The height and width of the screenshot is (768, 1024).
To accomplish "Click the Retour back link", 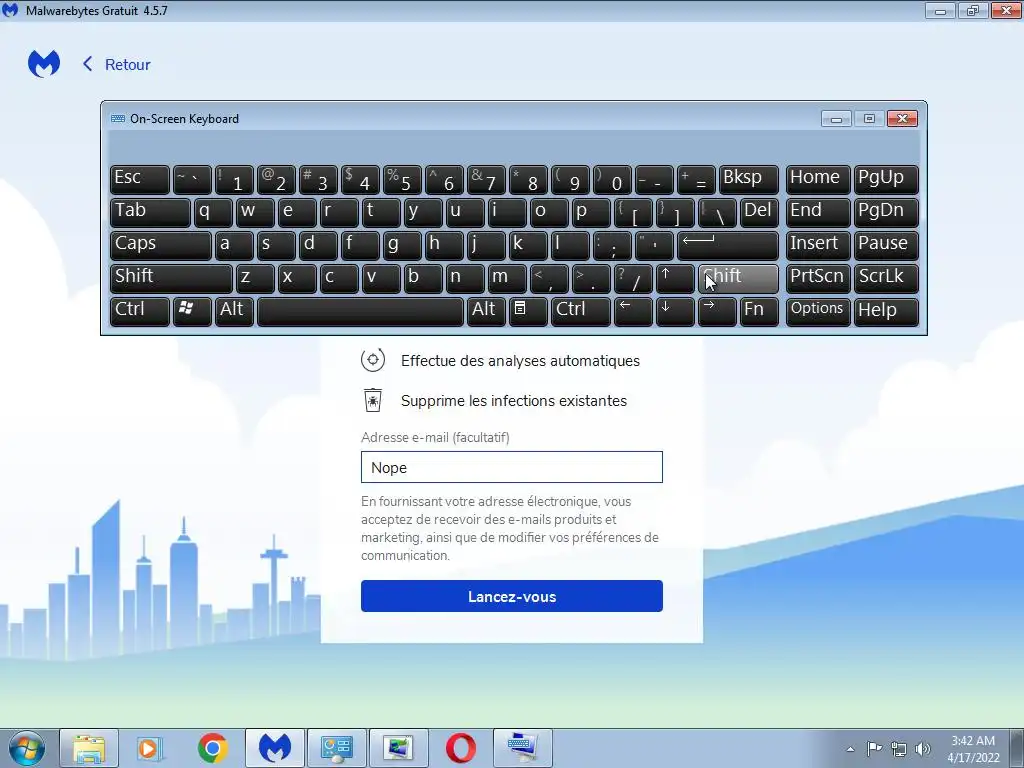I will click(x=116, y=64).
